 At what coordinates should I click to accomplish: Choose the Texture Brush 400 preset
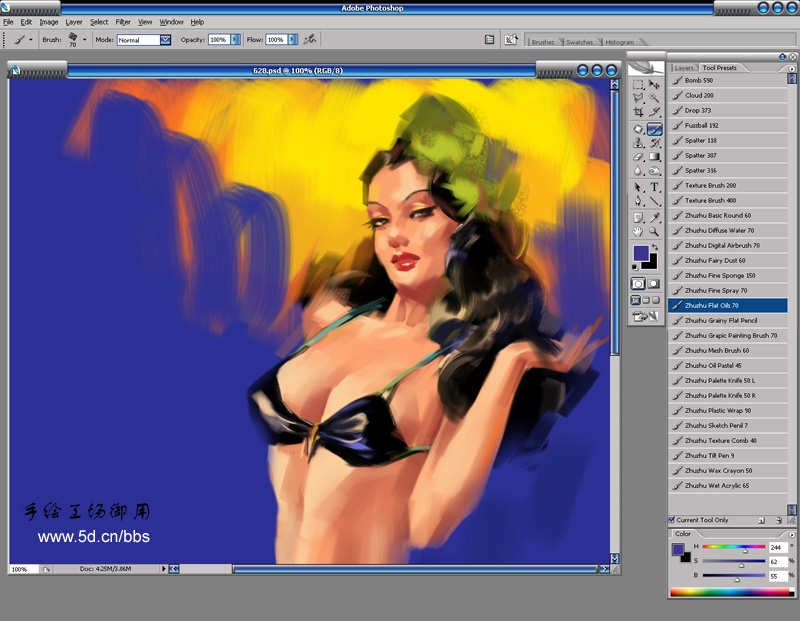(x=728, y=200)
